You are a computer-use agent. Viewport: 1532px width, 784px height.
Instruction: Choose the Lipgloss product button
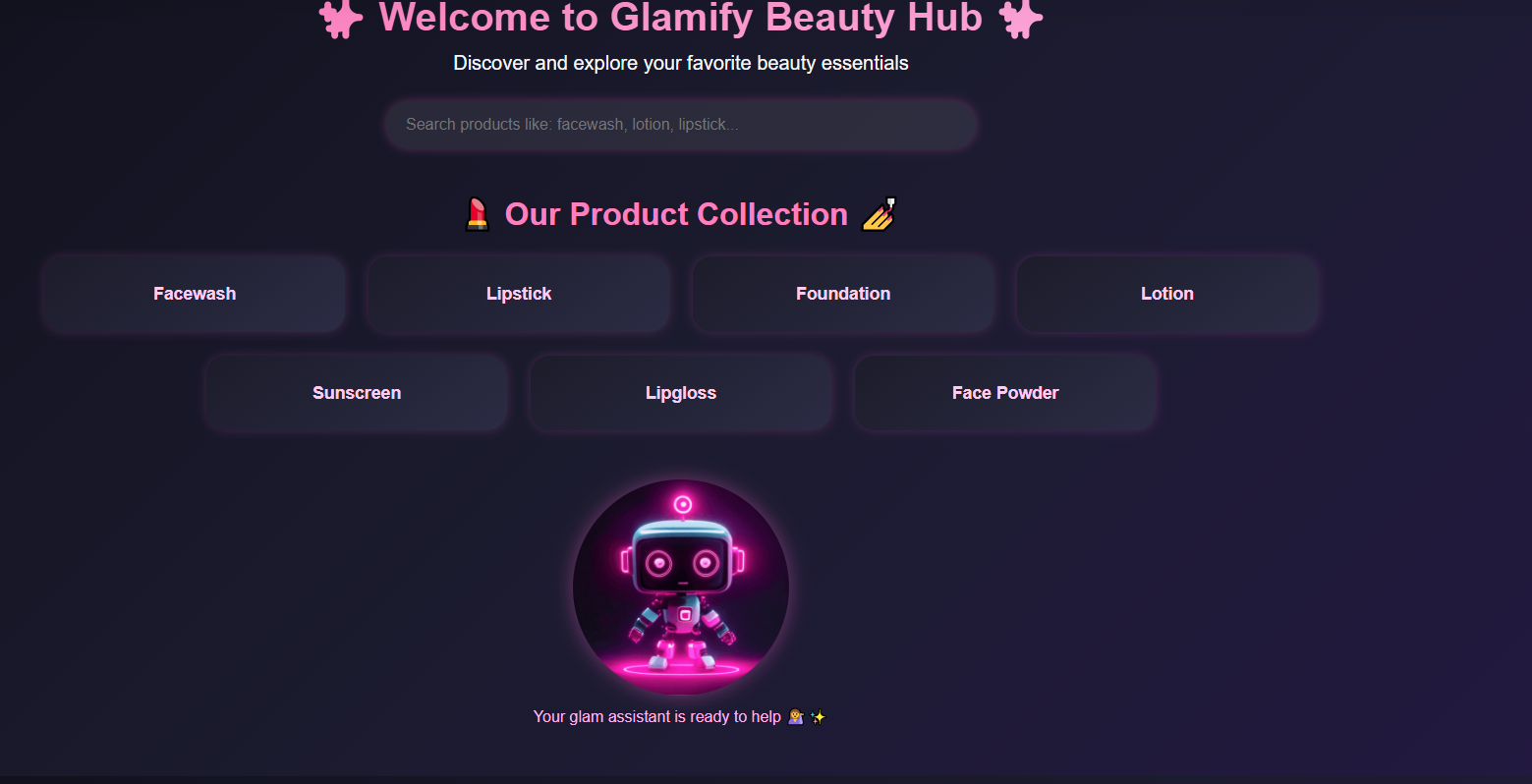[x=681, y=393]
